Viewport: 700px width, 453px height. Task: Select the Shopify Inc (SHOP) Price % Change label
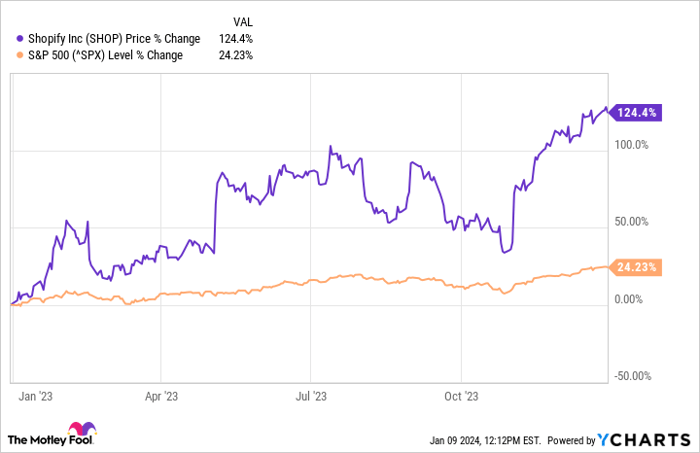pyautogui.click(x=114, y=39)
